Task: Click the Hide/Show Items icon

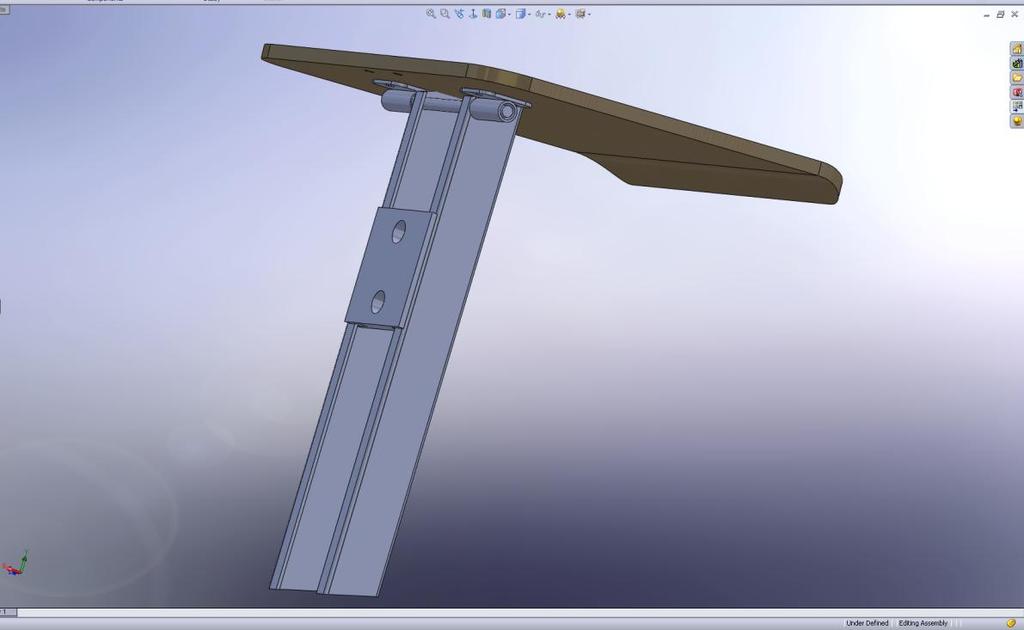Action: click(x=540, y=14)
